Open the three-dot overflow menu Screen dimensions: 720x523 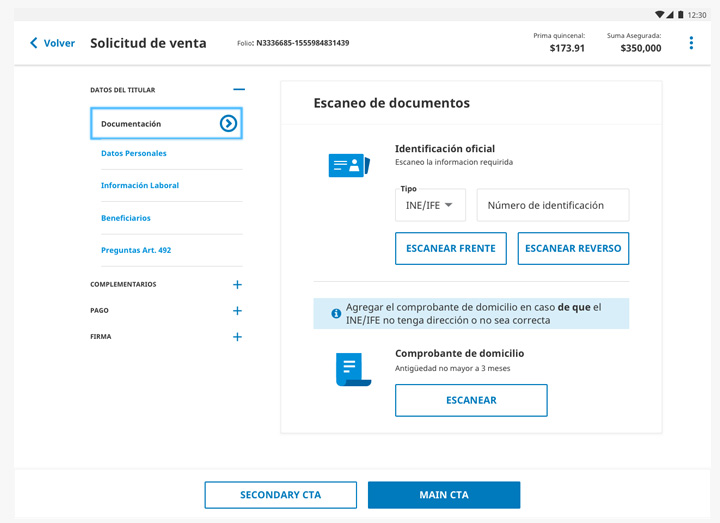pos(691,43)
